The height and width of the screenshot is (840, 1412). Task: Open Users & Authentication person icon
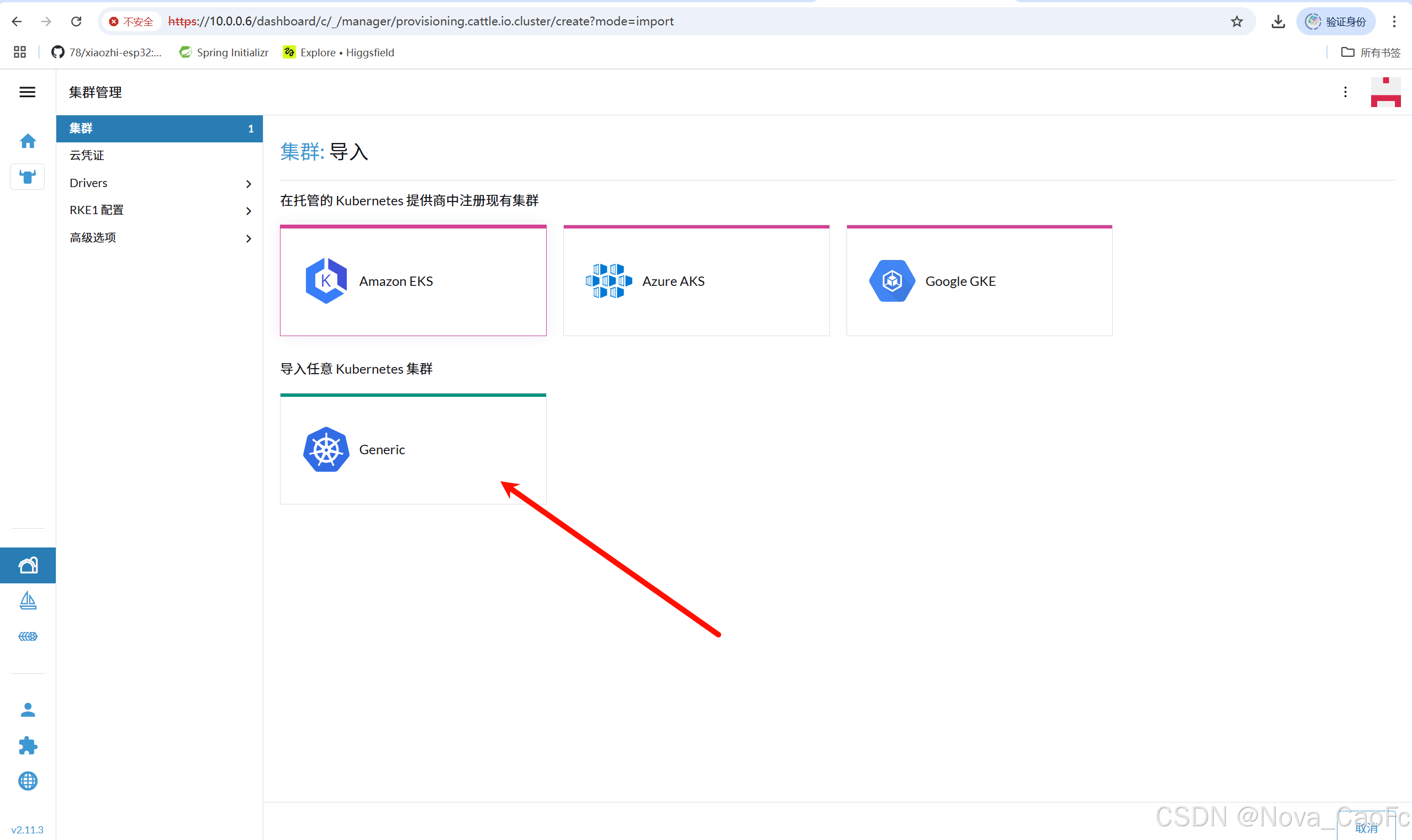pyautogui.click(x=28, y=710)
